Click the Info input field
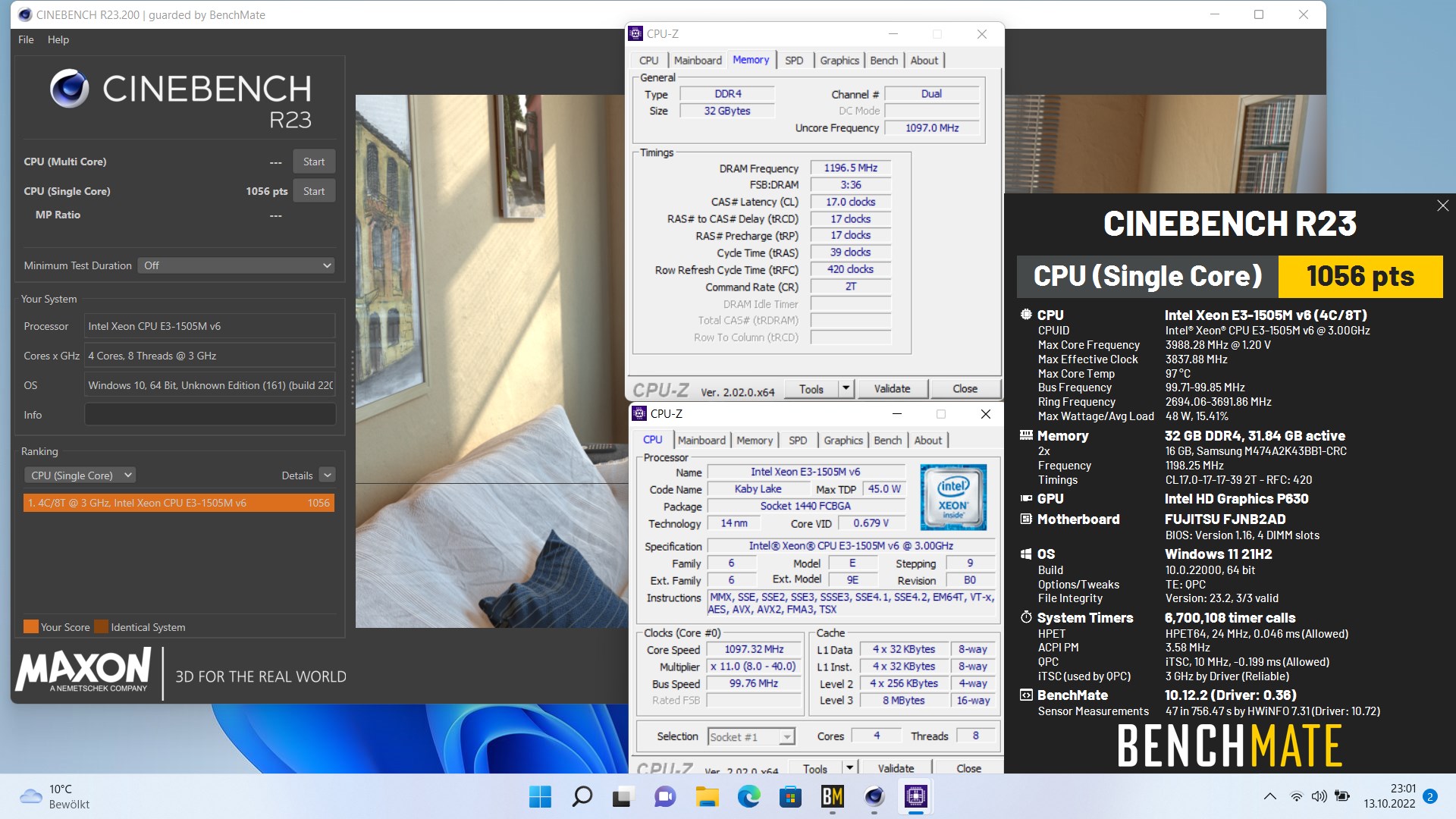Viewport: 1456px width, 819px height. point(210,415)
